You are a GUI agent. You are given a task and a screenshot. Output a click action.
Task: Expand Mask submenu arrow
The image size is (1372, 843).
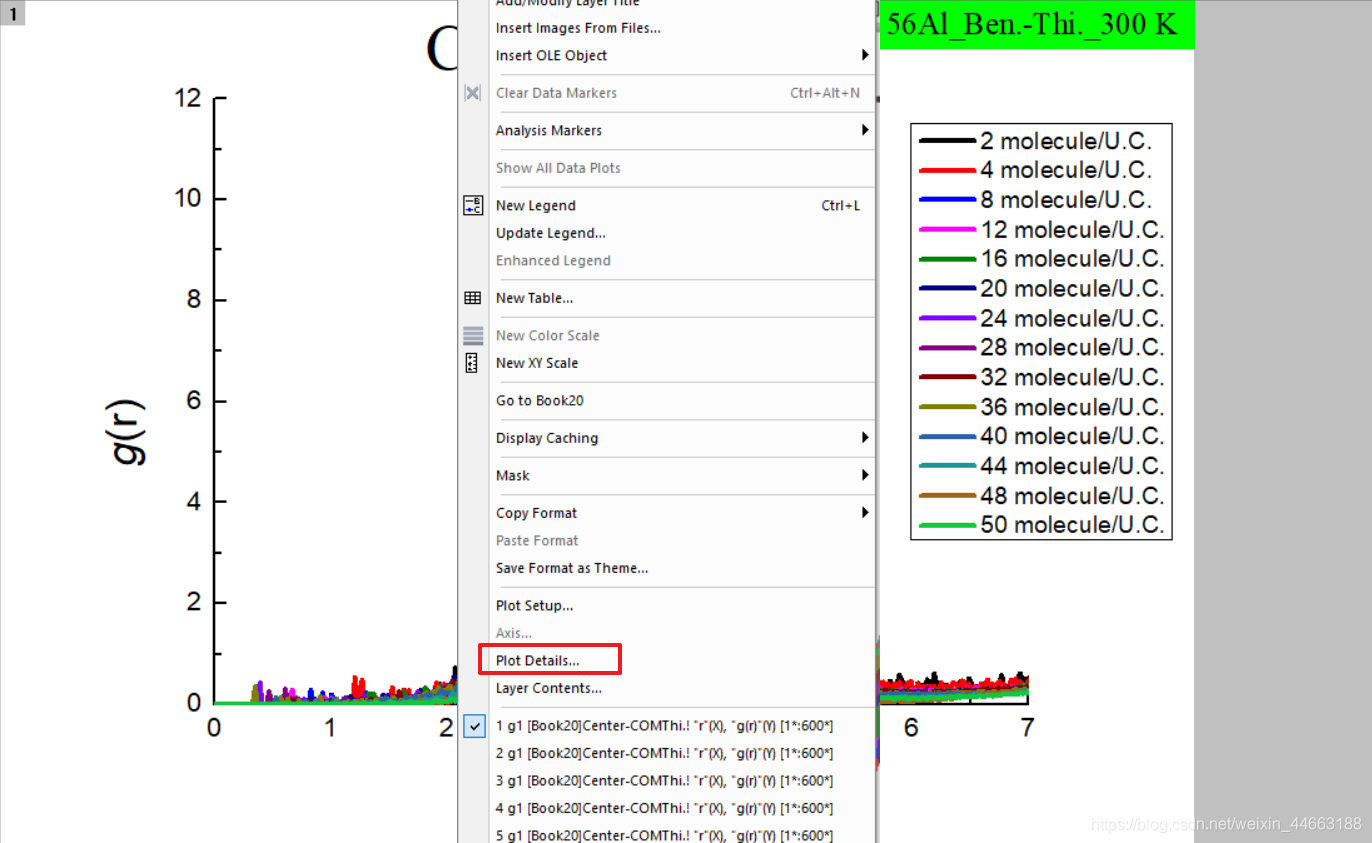[865, 475]
